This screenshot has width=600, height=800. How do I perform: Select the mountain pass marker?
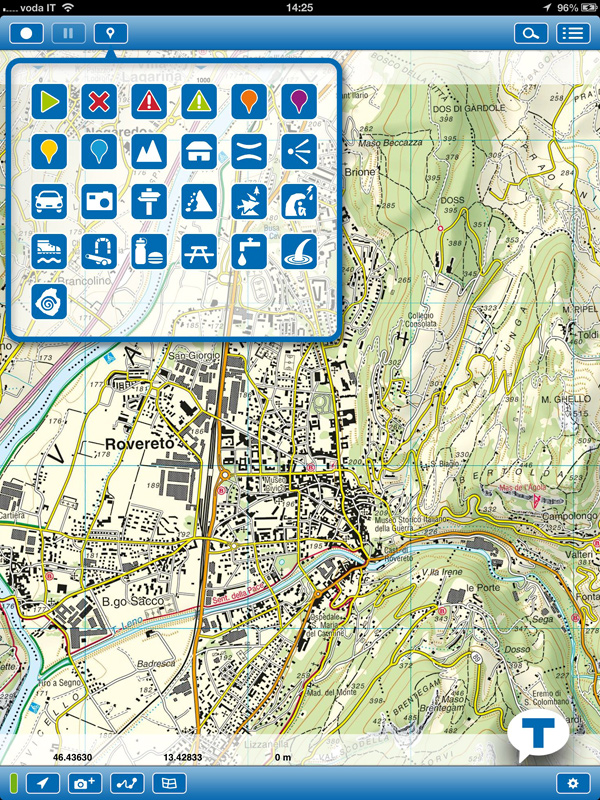(x=249, y=152)
